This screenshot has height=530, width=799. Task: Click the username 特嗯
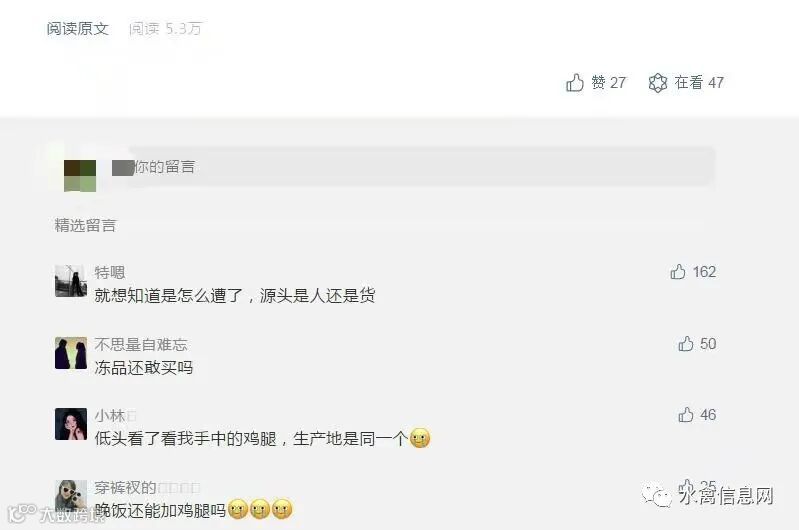point(110,273)
